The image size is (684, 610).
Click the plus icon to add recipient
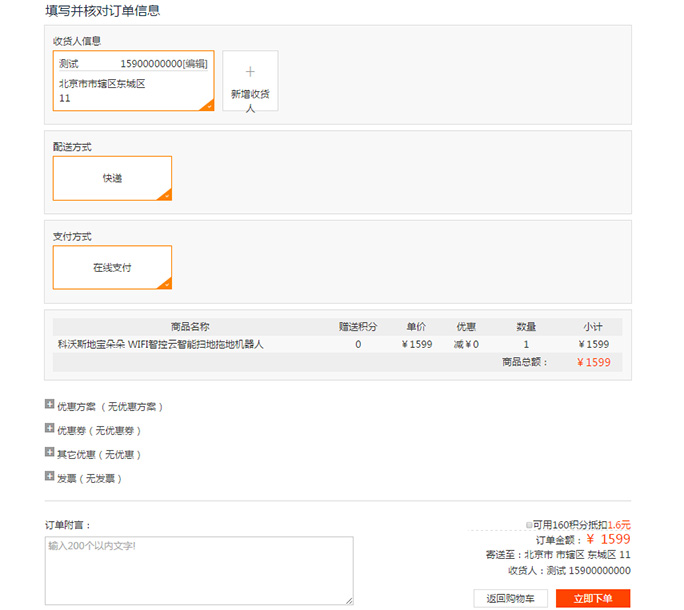pos(250,72)
